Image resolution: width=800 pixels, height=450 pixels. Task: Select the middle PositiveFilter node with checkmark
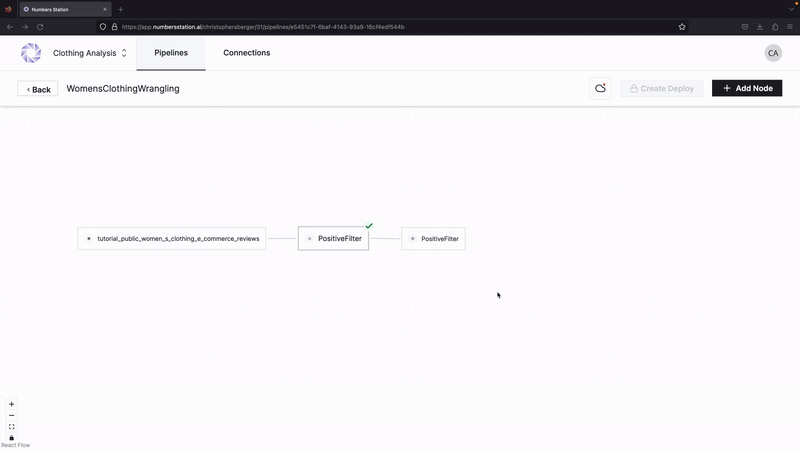coord(334,238)
